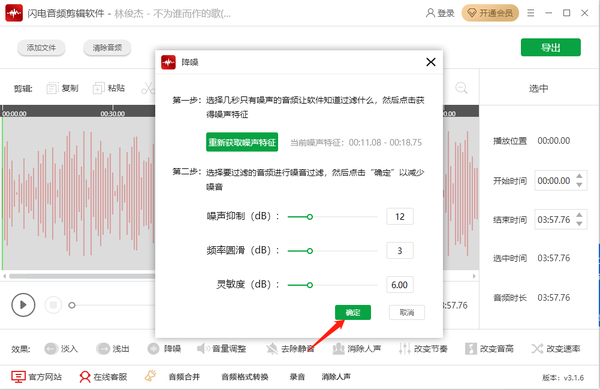Click the 添加文件 button

41,48
